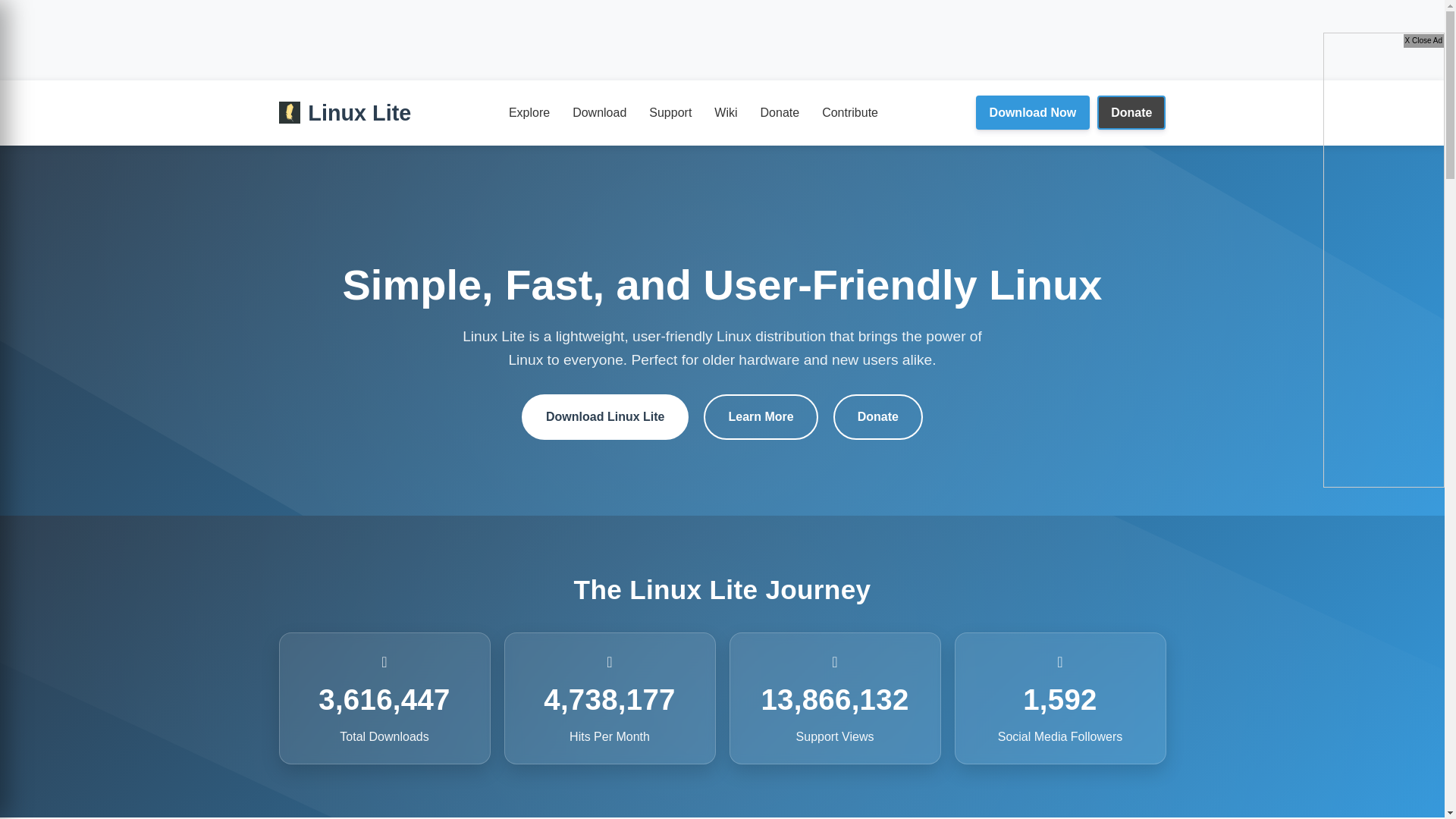1456x819 pixels.
Task: Click the Simple, Fast, and User-Friendly Linux heading
Action: pos(722,285)
